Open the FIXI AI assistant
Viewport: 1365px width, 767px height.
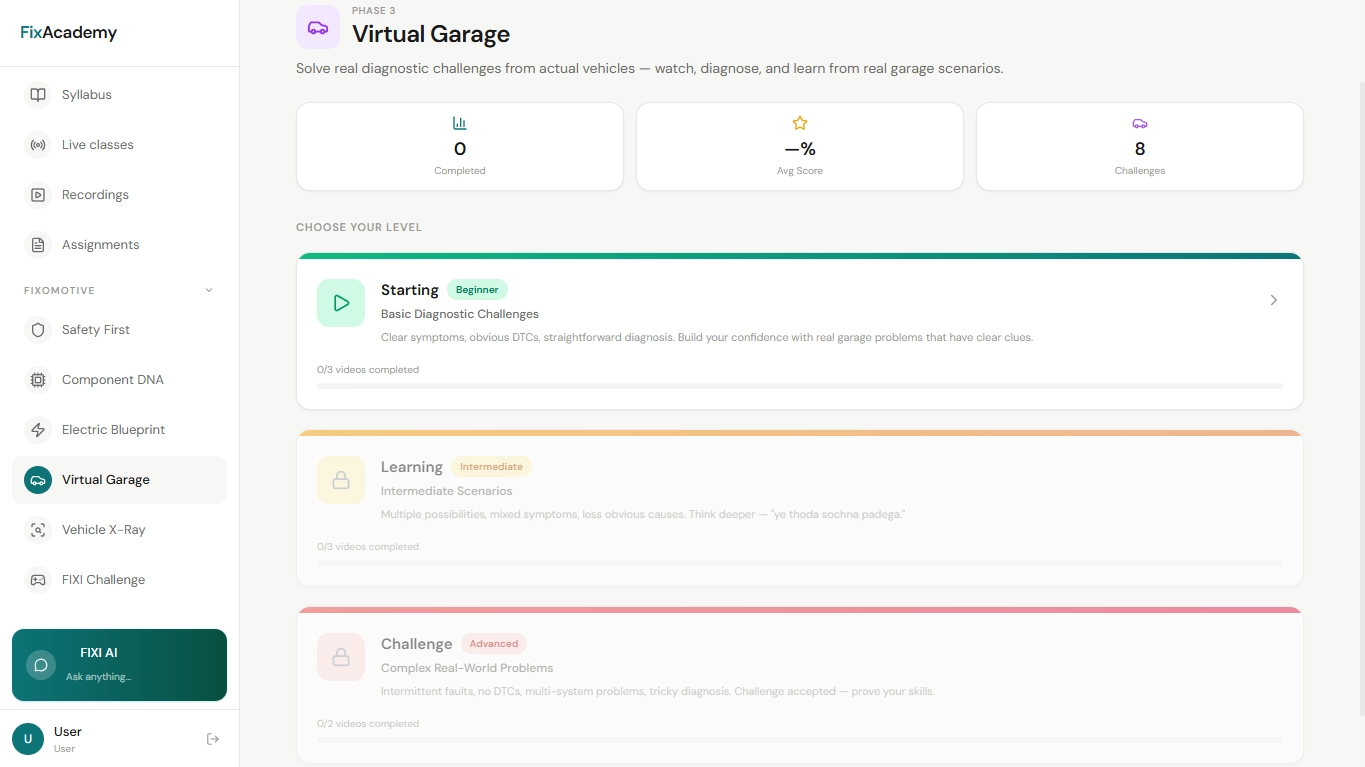119,664
